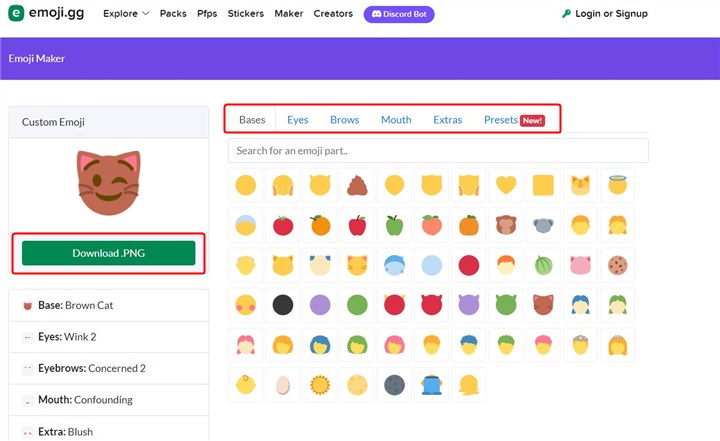Screen dimensions: 720x441
Task: Focus the emoji part search field
Action: point(438,151)
